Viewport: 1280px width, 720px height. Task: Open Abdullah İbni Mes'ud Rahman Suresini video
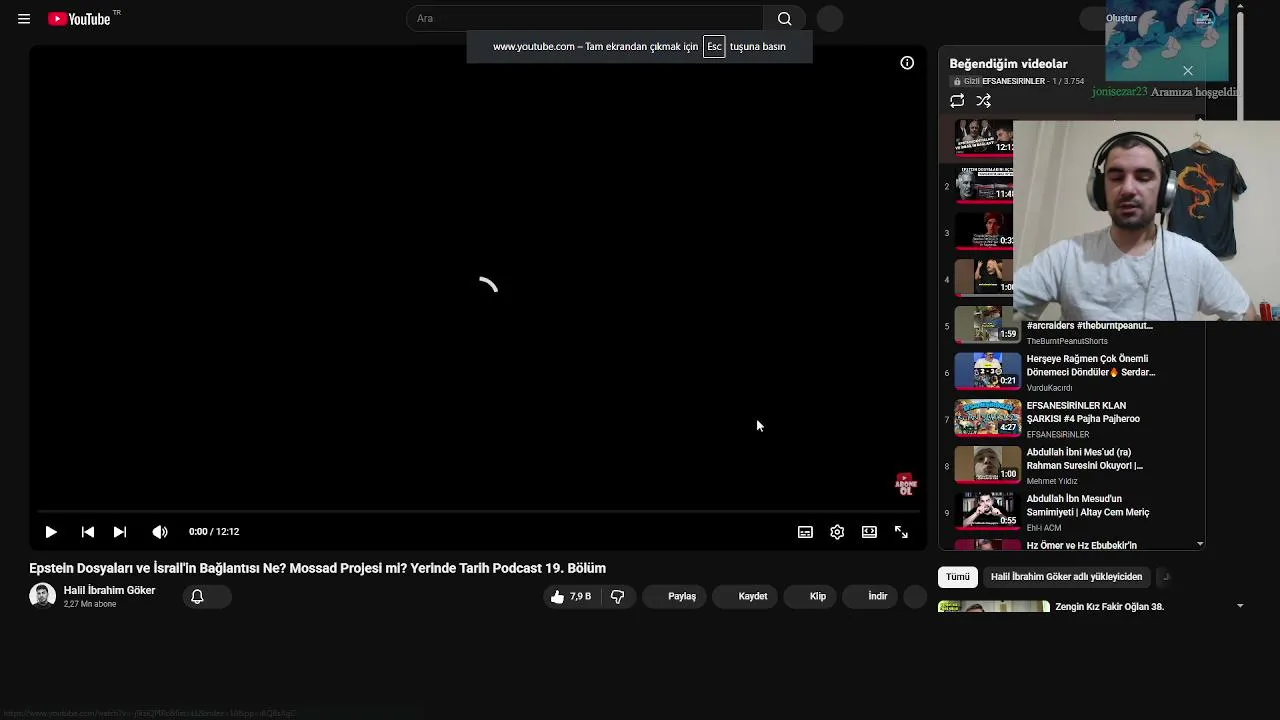1084,459
